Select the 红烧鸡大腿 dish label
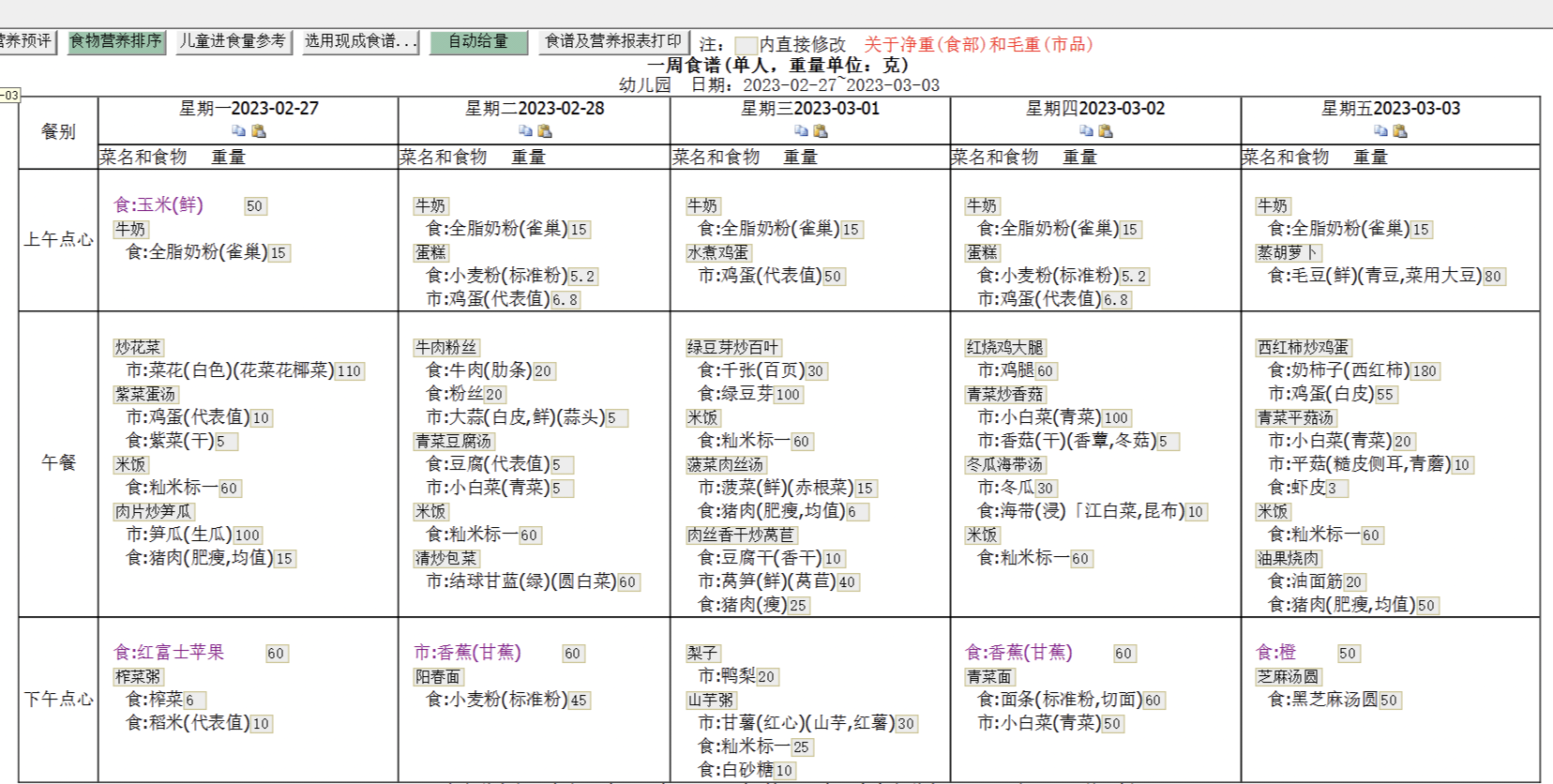This screenshot has width=1553, height=784. [1005, 348]
